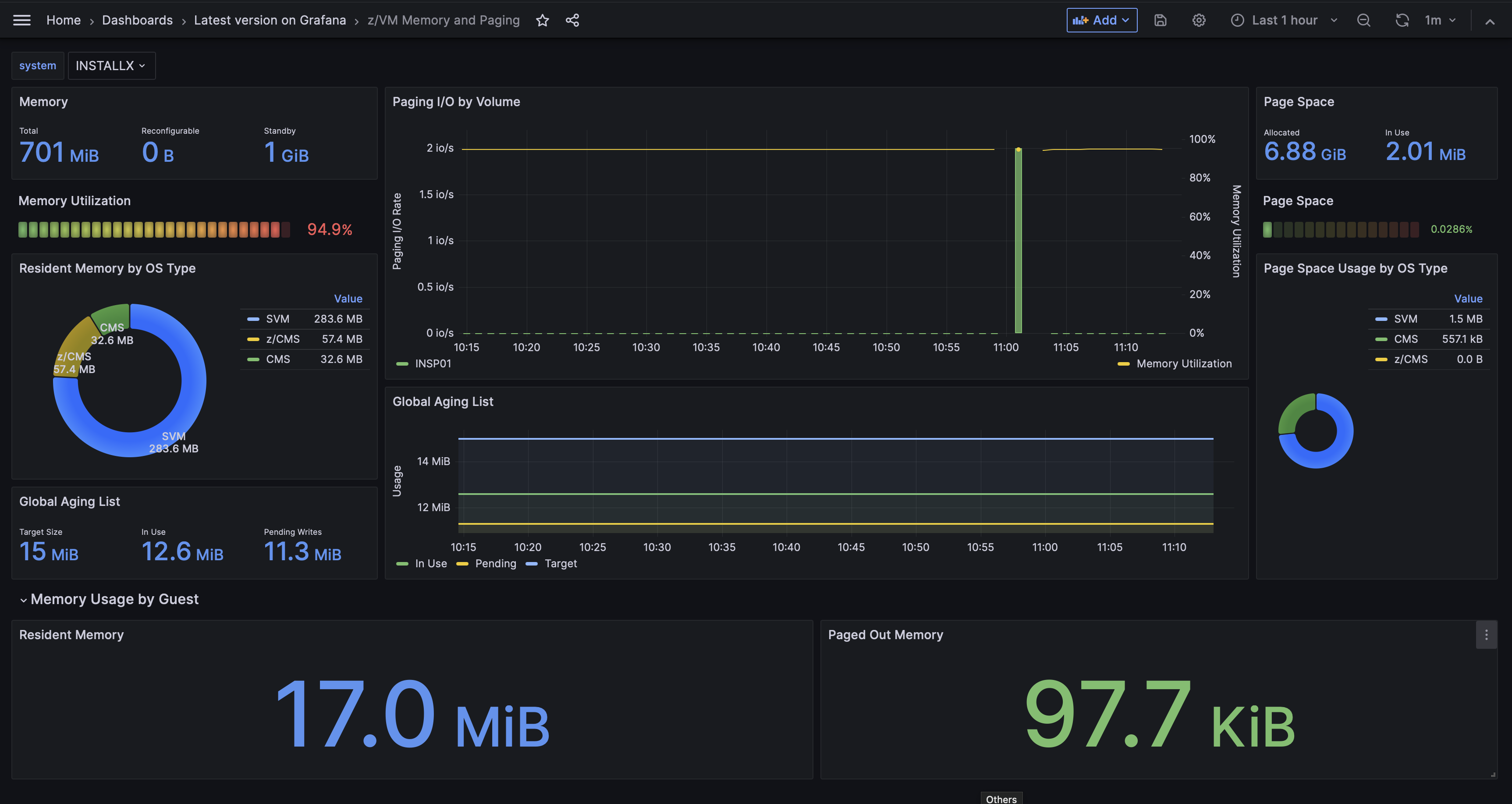The width and height of the screenshot is (1512, 804).
Task: Zoom out the time range
Action: 1363,21
